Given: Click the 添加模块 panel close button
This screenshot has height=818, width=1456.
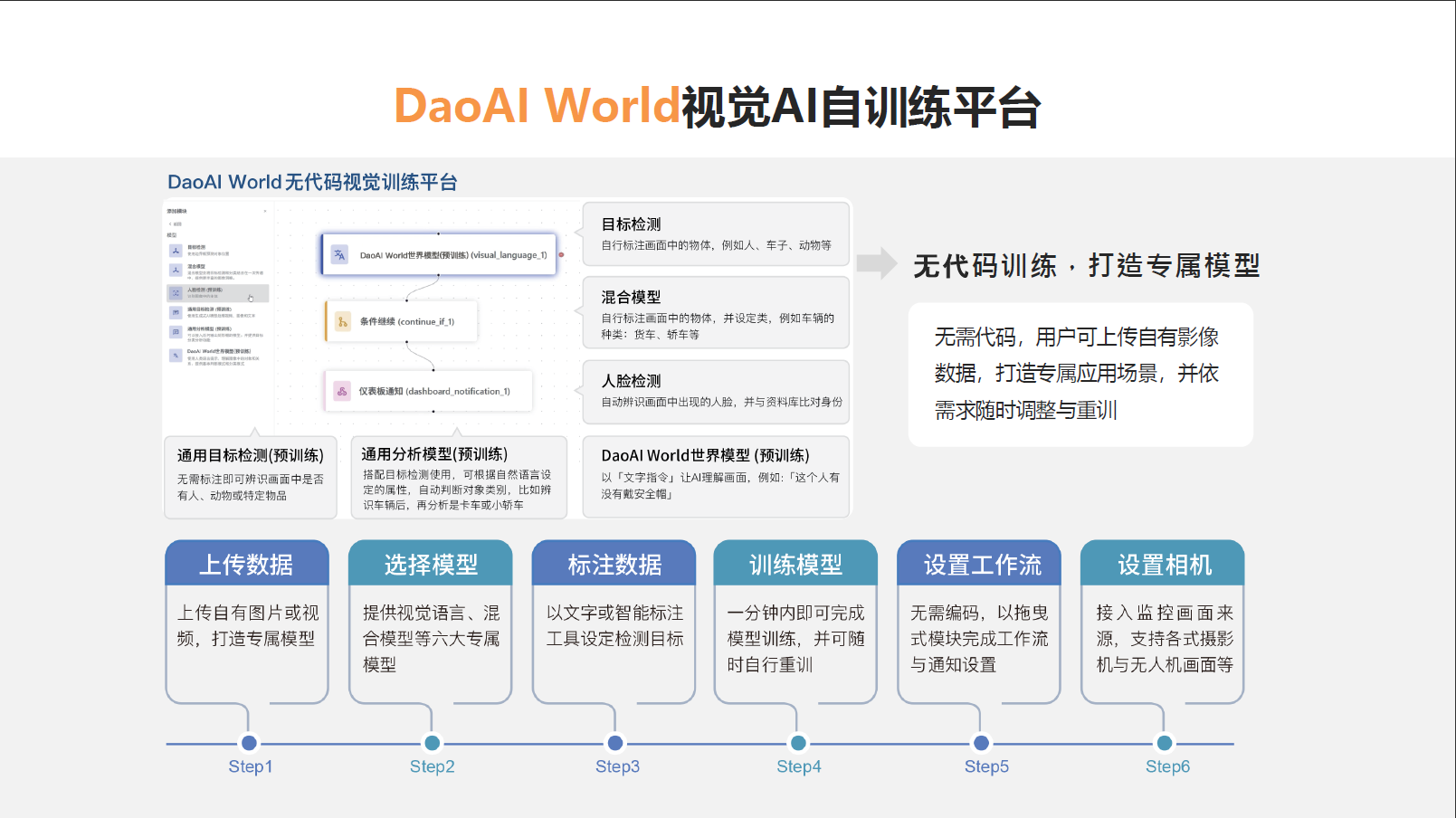Looking at the screenshot, I should coord(265,211).
